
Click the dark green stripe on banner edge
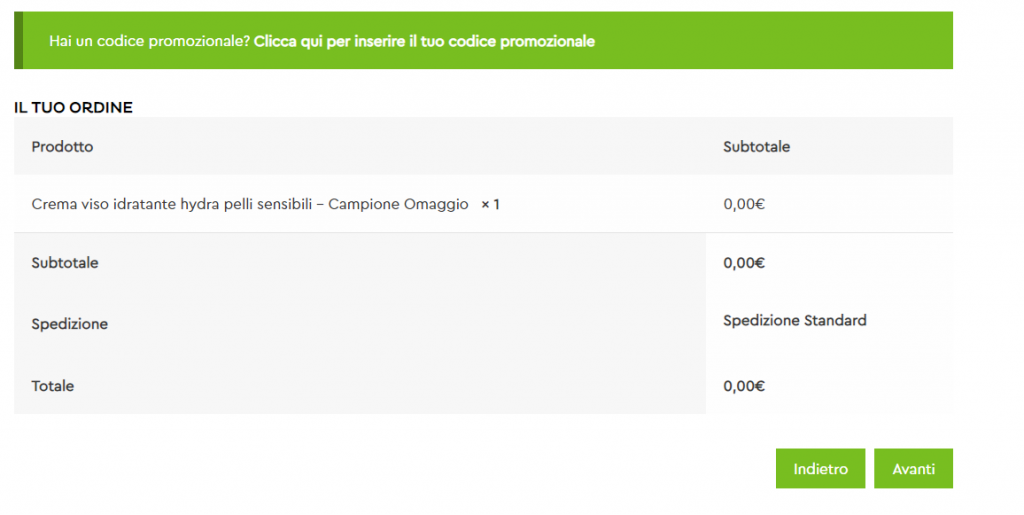coord(18,41)
